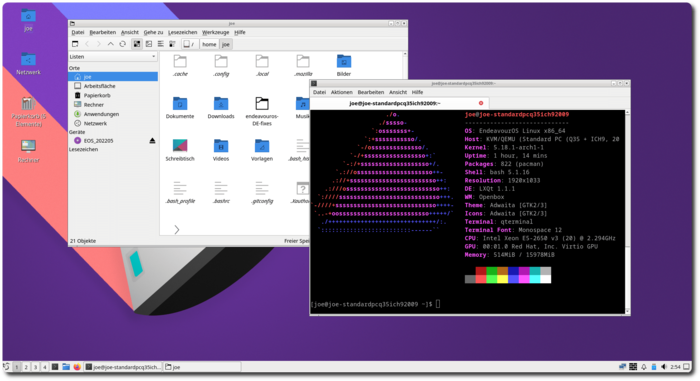Click the home path button

209,44
